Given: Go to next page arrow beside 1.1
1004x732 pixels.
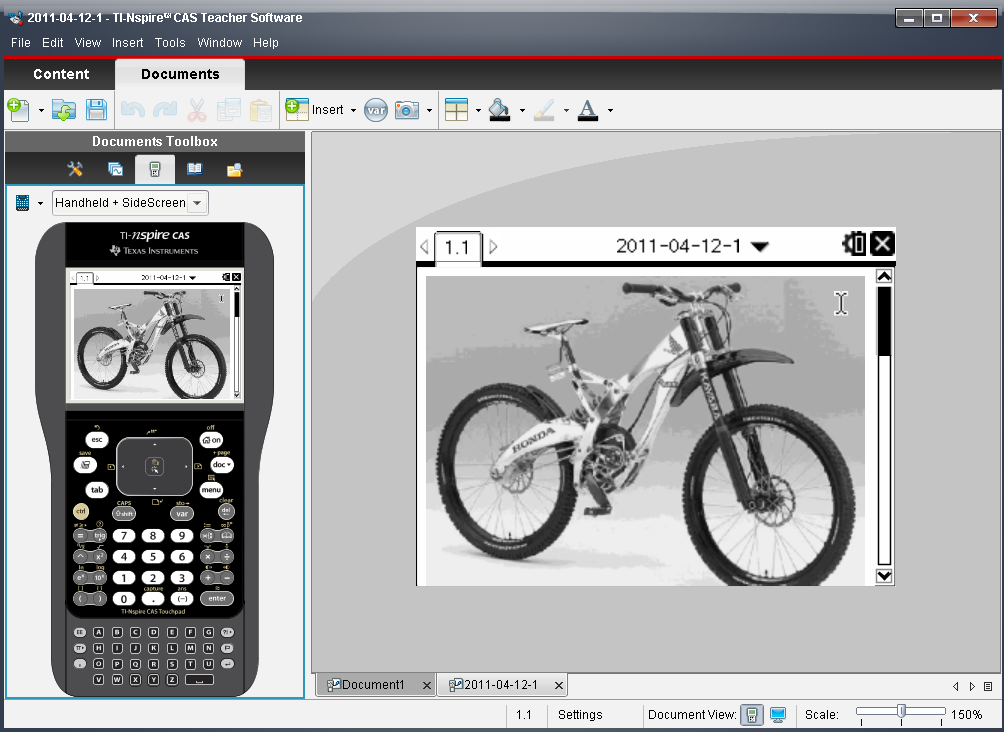Looking at the screenshot, I should pyautogui.click(x=493, y=247).
